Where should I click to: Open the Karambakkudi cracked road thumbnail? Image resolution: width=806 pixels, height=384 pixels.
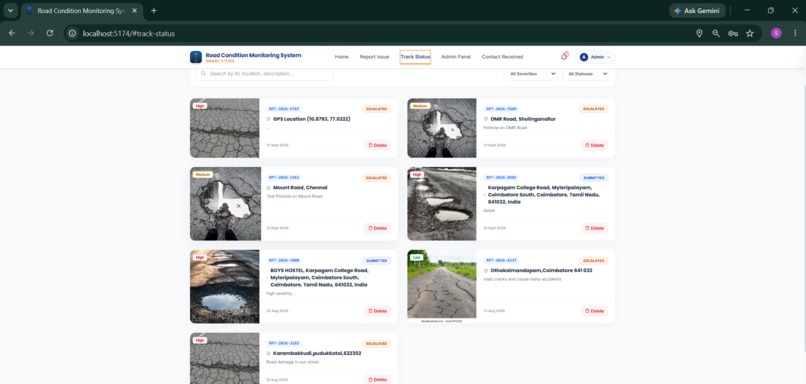tap(225, 358)
